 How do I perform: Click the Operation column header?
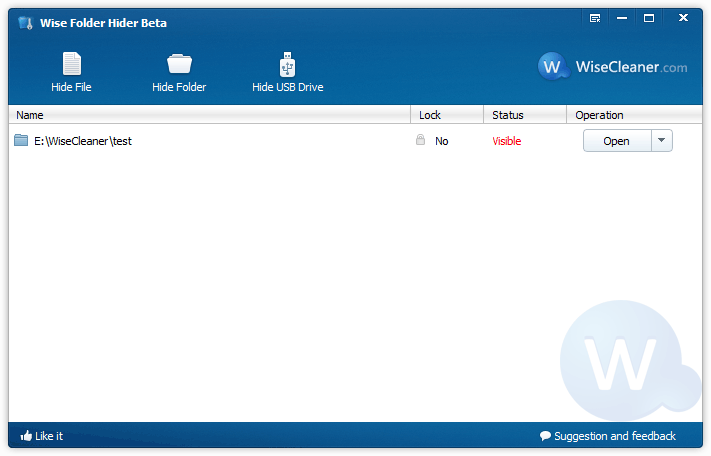(634, 115)
